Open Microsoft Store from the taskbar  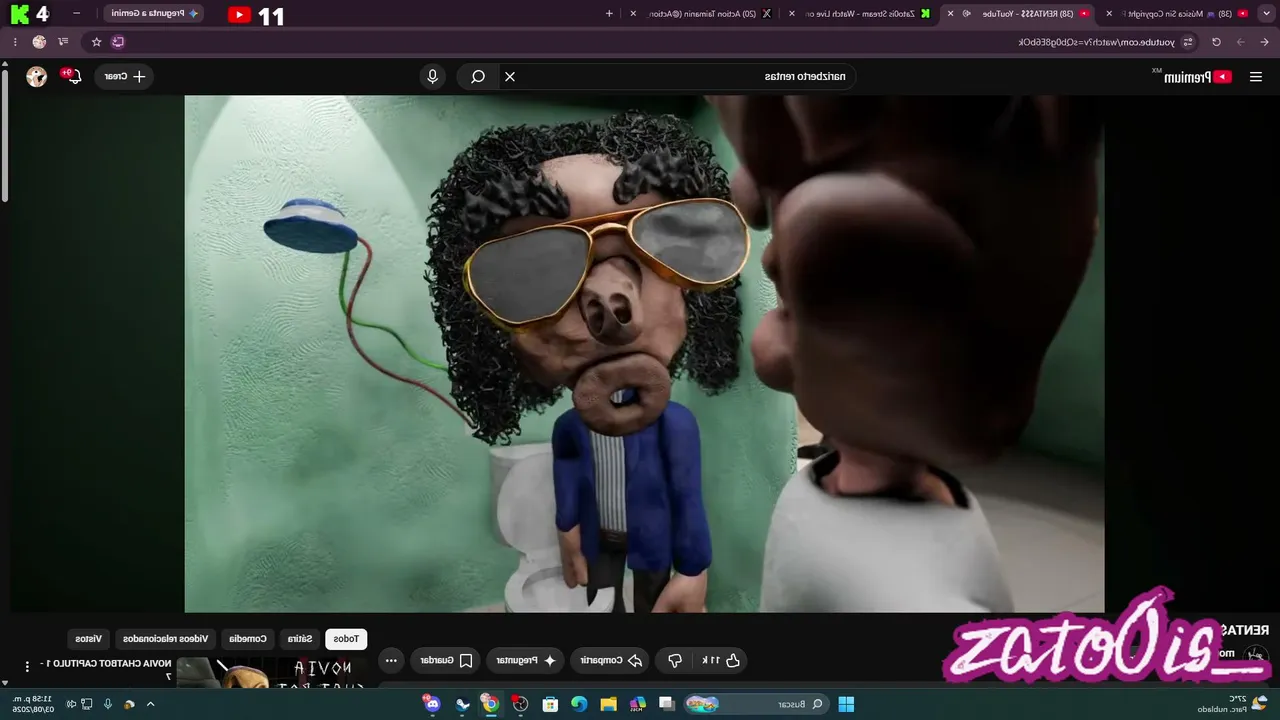click(x=550, y=704)
